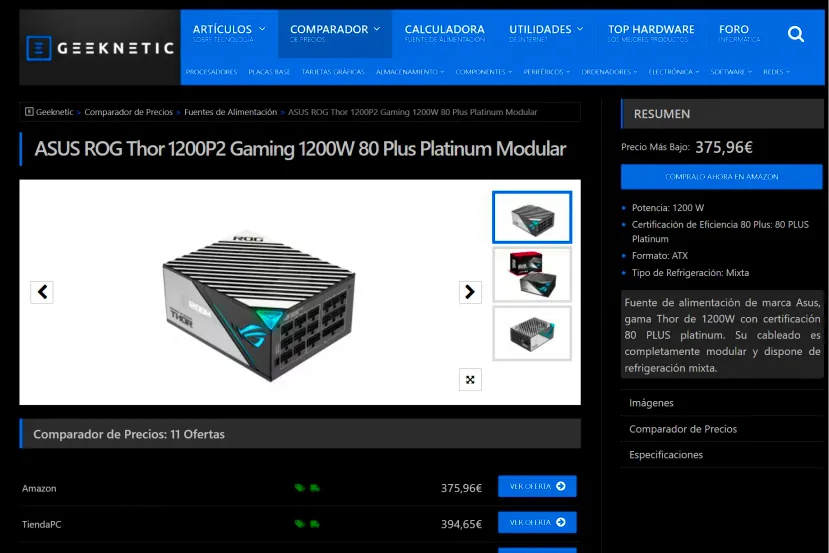Open the Comparador de precios dropdown
The width and height of the screenshot is (829, 553).
335,33
